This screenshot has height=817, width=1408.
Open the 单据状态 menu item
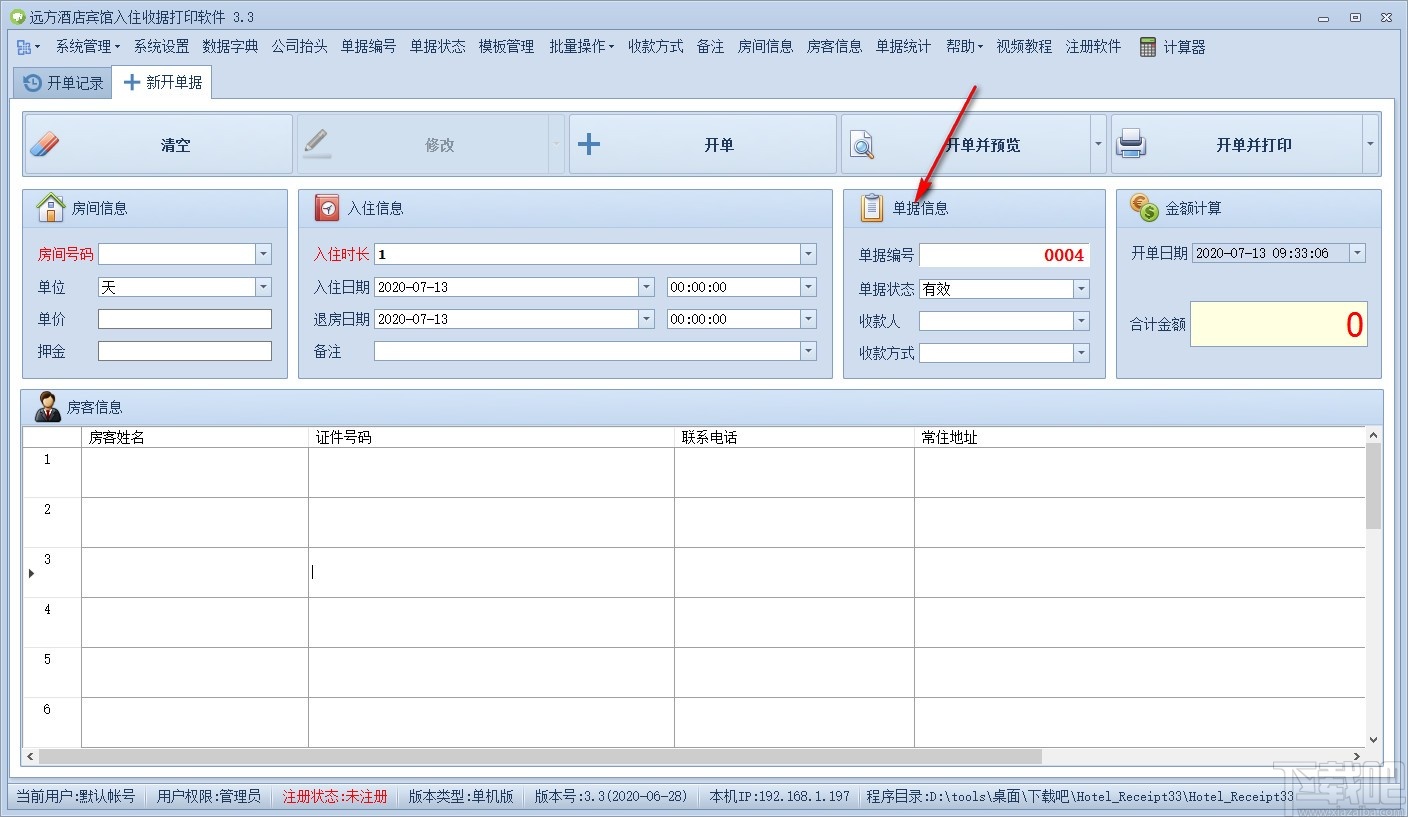(x=437, y=47)
